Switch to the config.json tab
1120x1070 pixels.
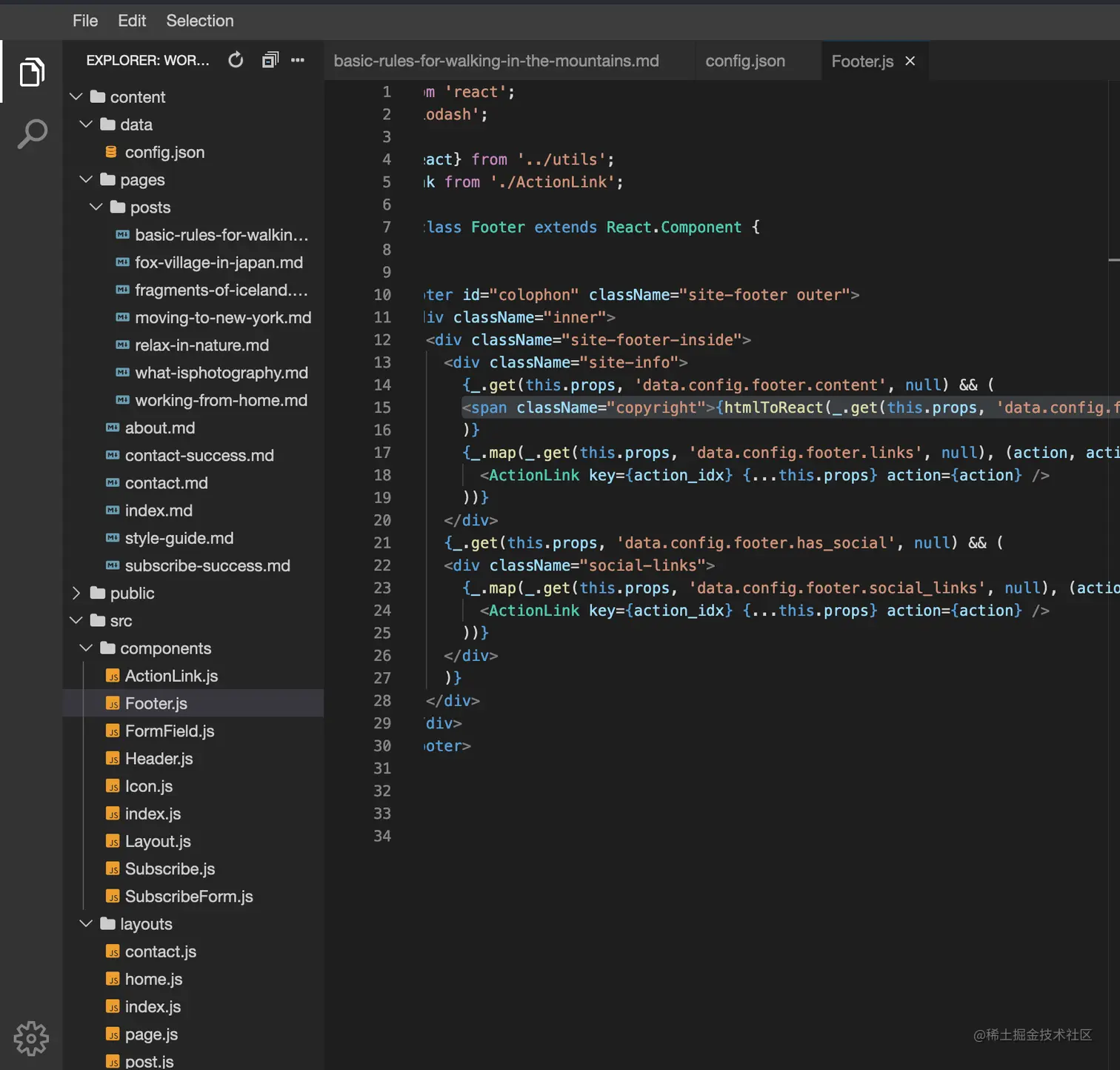(744, 60)
